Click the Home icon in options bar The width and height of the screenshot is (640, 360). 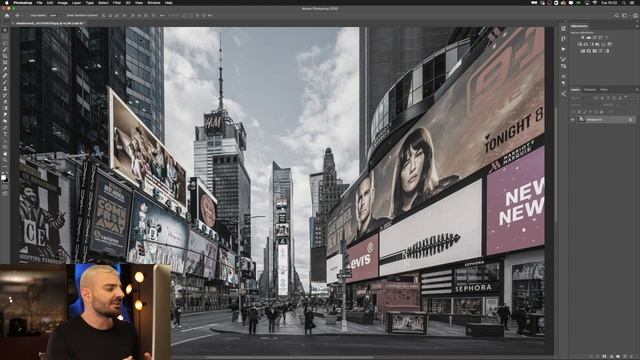[7, 16]
